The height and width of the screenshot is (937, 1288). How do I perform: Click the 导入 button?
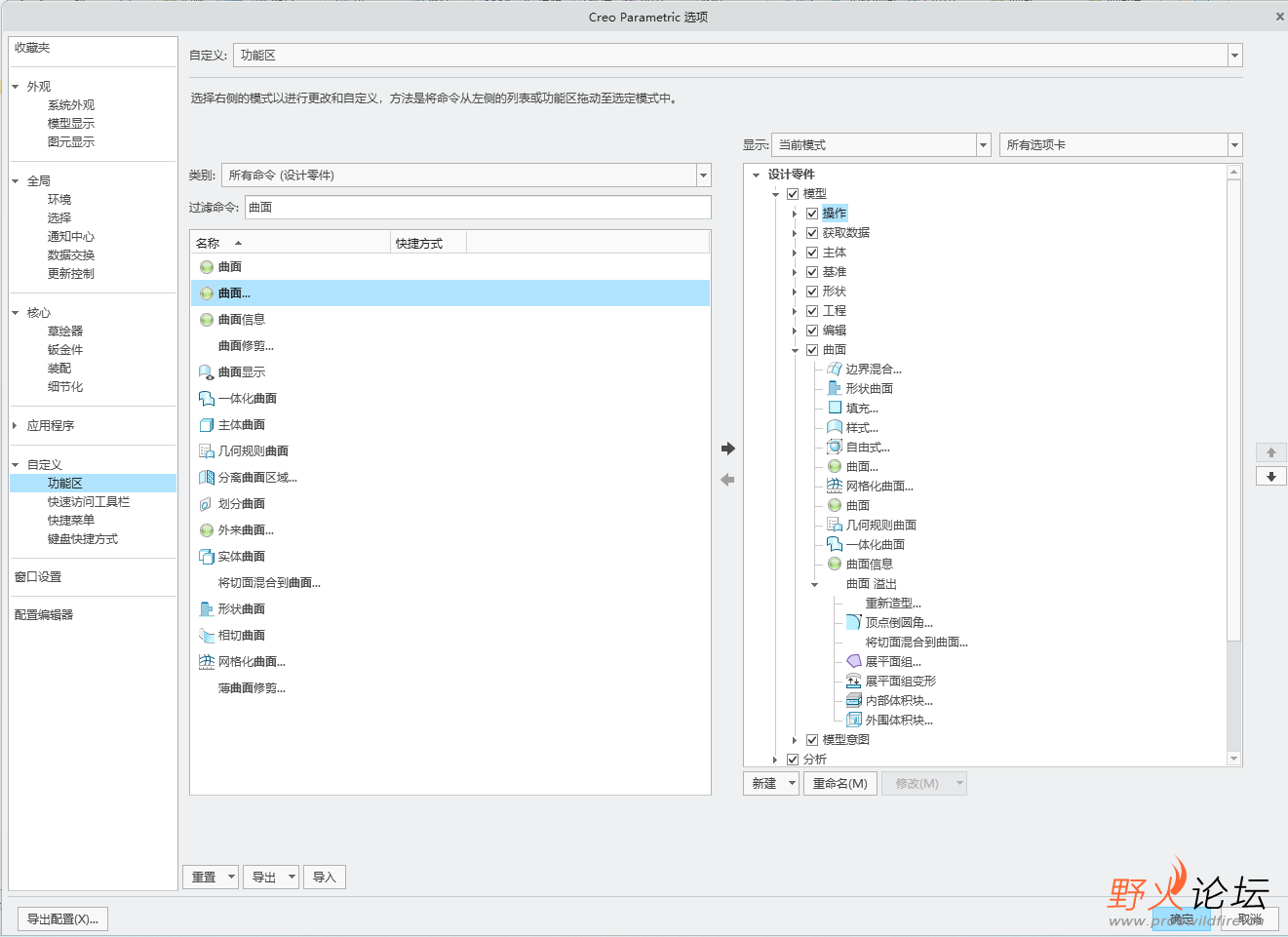click(325, 878)
